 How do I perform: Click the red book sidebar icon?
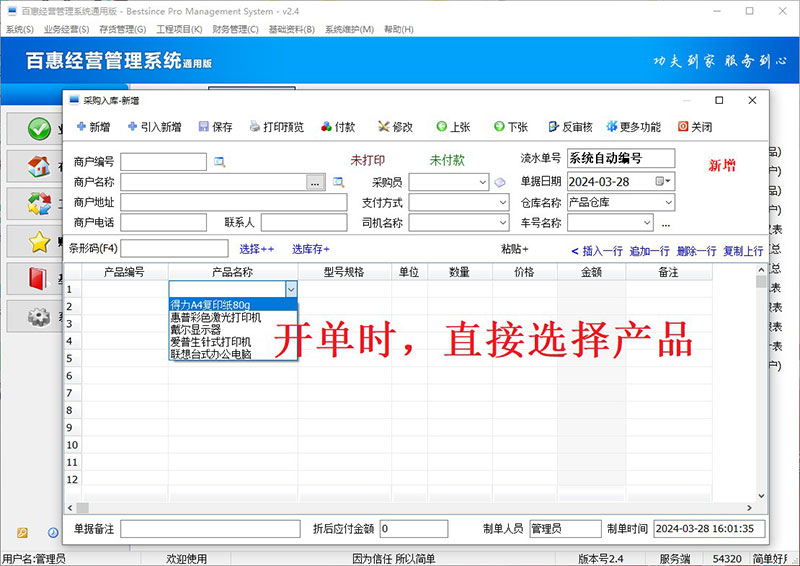pos(38,279)
